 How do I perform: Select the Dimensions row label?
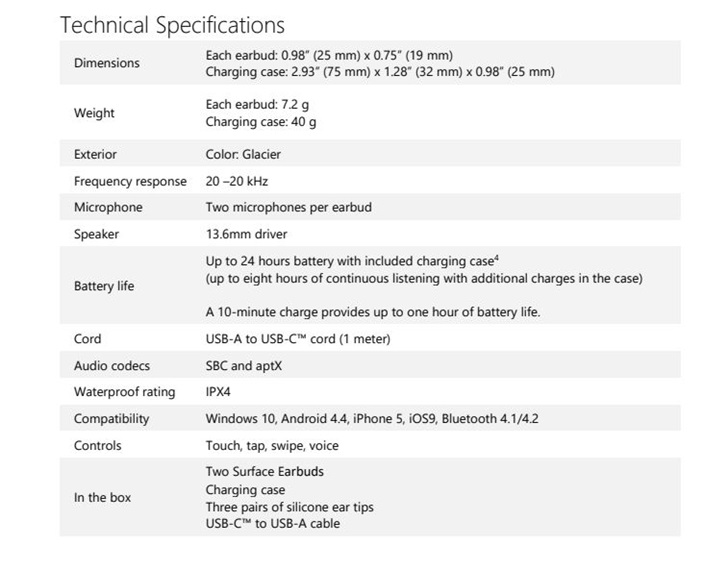tap(107, 63)
